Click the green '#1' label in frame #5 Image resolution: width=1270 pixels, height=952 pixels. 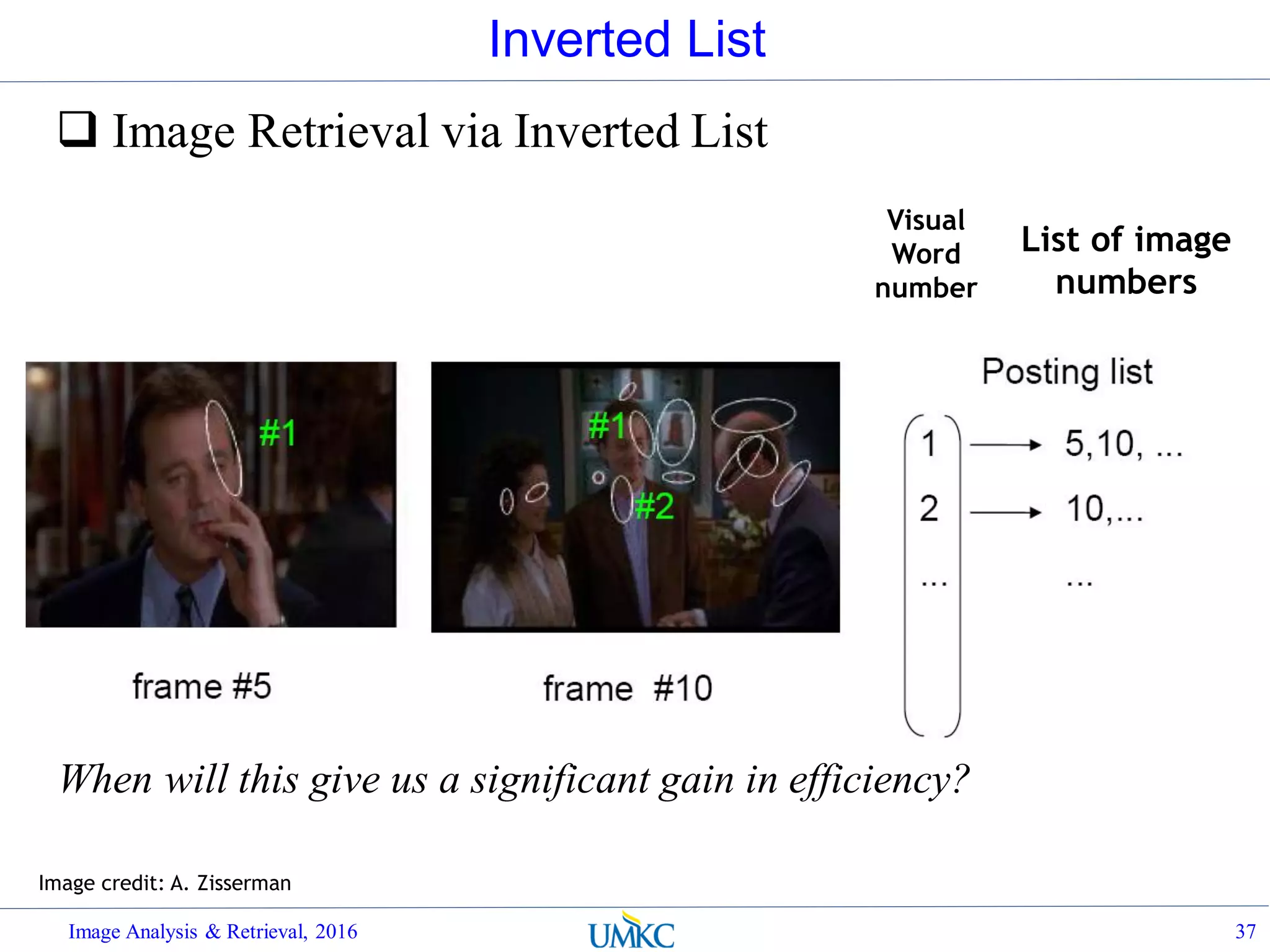tap(278, 433)
